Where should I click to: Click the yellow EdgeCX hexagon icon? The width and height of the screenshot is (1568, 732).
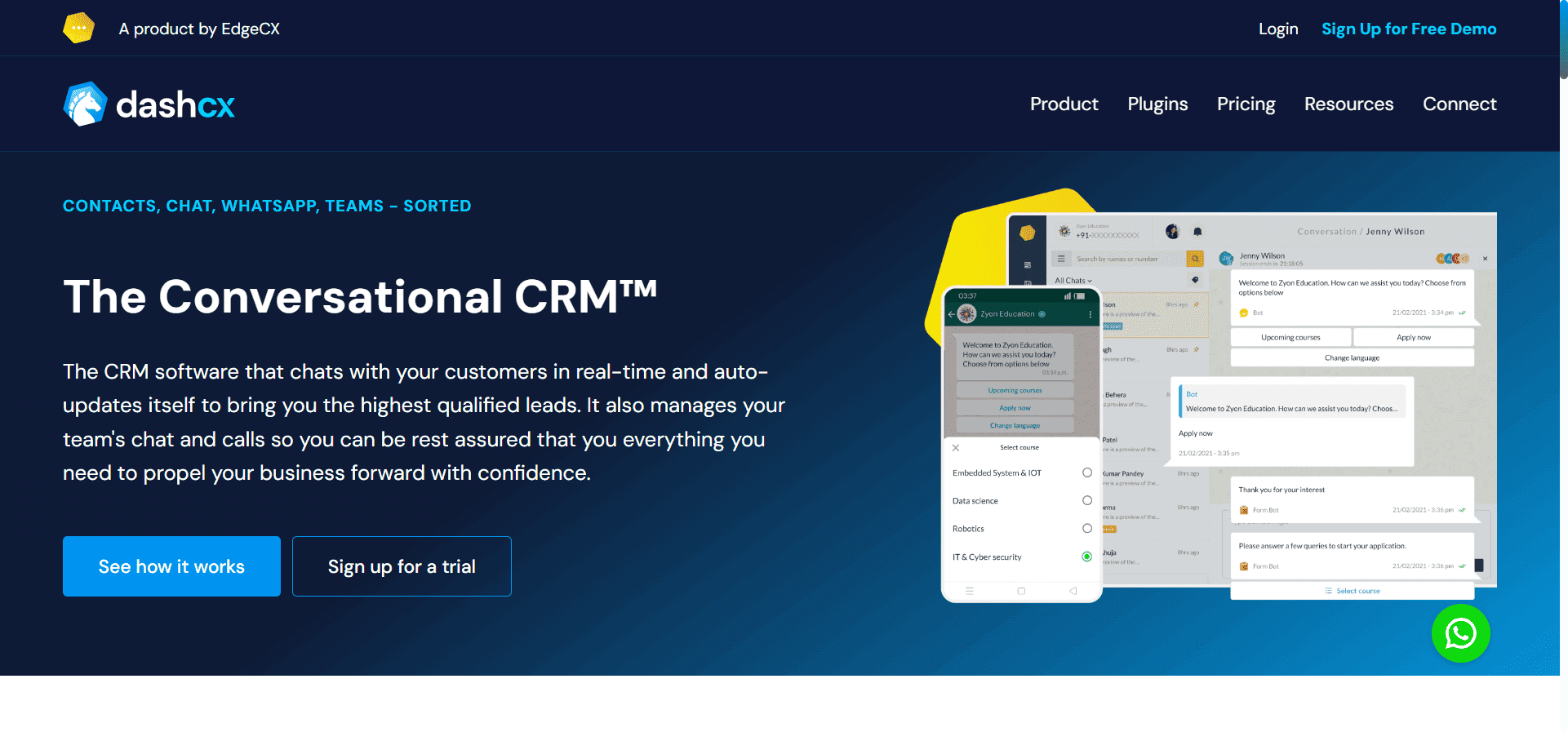click(x=78, y=29)
